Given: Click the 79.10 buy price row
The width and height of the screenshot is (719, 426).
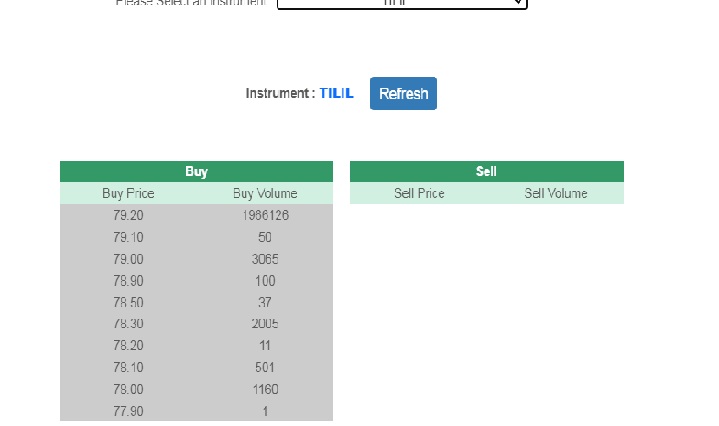Looking at the screenshot, I should pyautogui.click(x=128, y=237).
